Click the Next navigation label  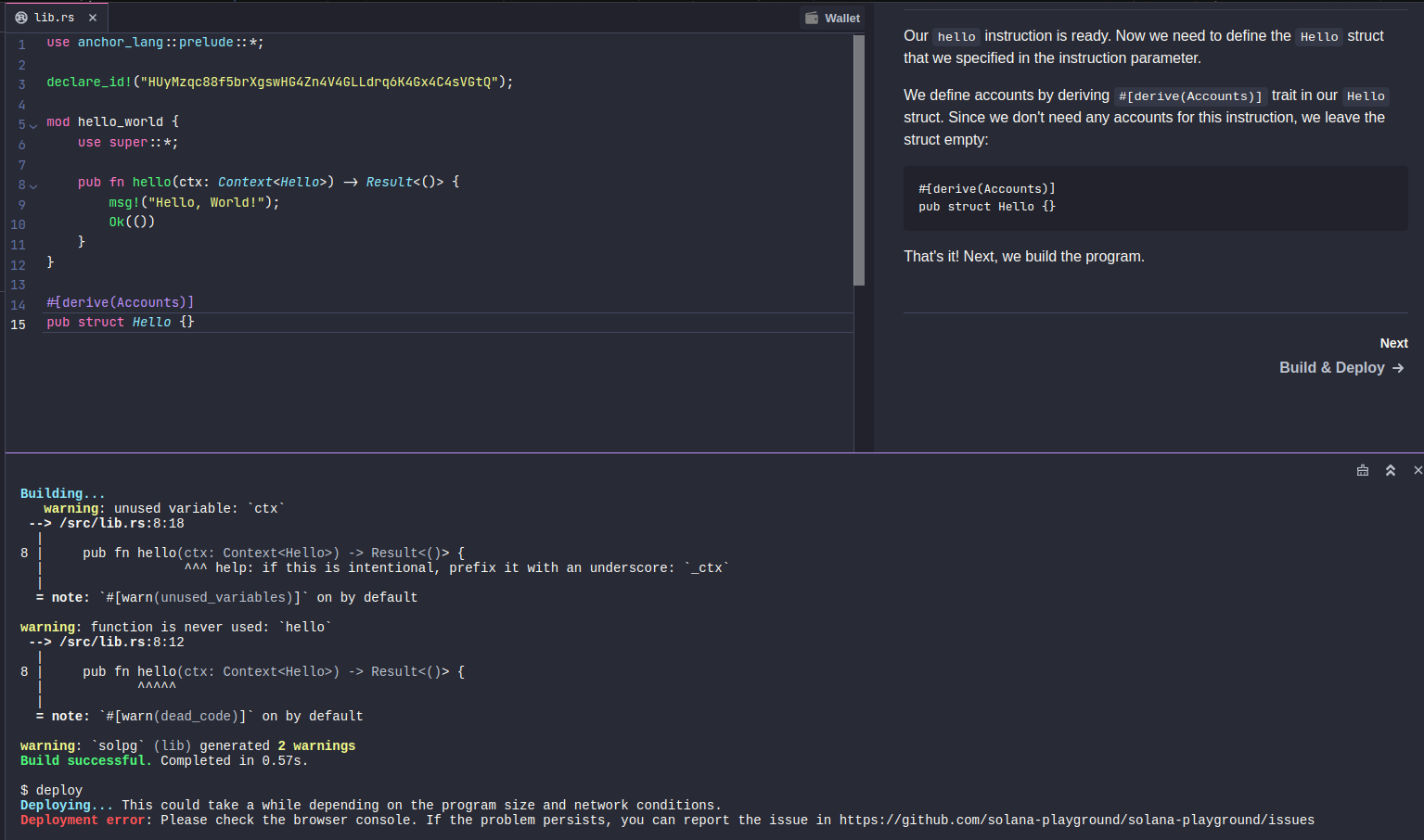[1393, 342]
